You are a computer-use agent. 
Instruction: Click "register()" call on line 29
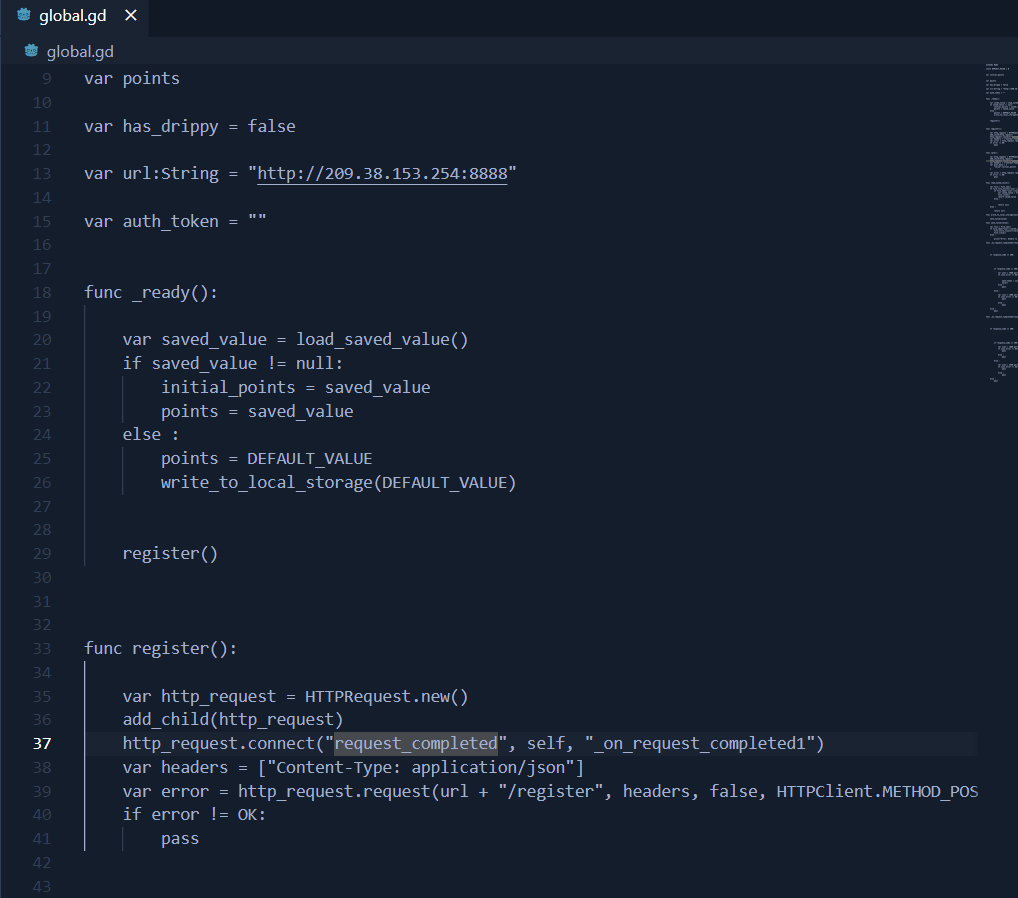point(170,554)
